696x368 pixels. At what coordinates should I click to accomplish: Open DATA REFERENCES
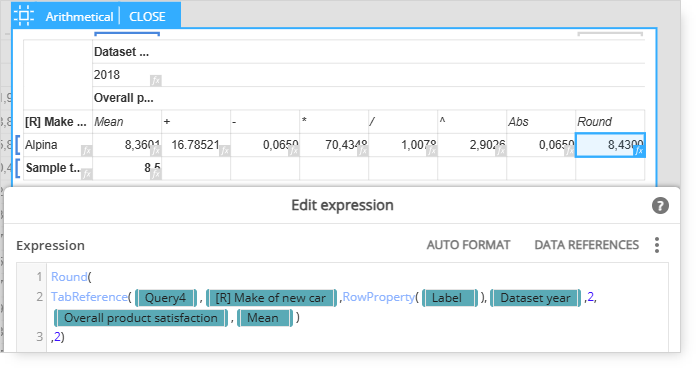(x=586, y=245)
